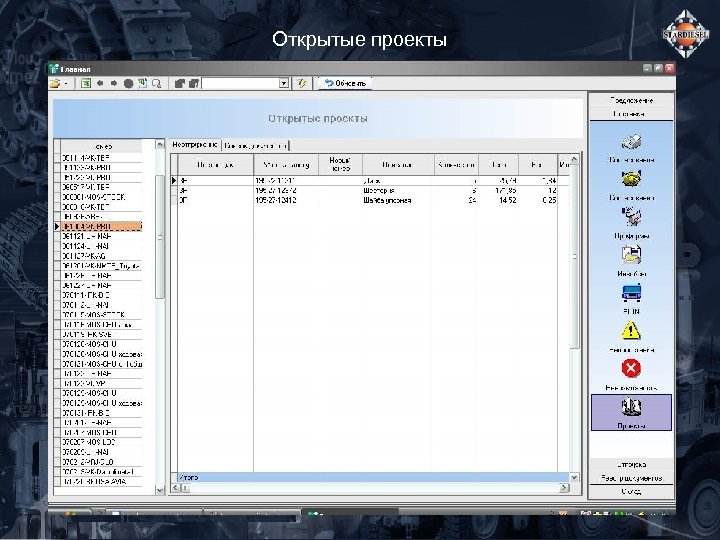The width and height of the screenshot is (720, 540).
Task: Switch to the inactive second tab above table
Action: (255, 146)
